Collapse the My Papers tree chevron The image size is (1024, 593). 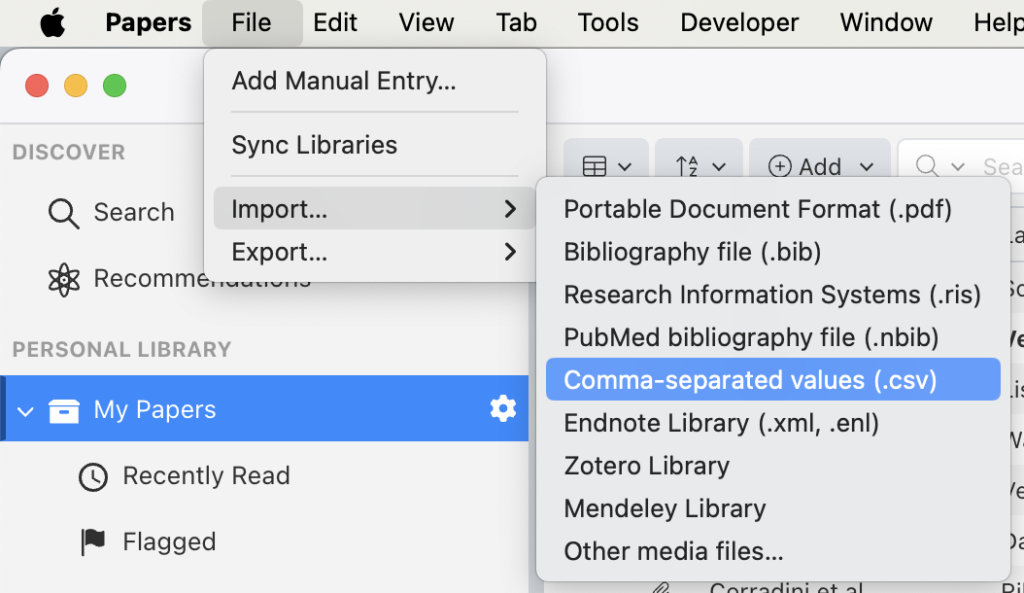point(26,410)
